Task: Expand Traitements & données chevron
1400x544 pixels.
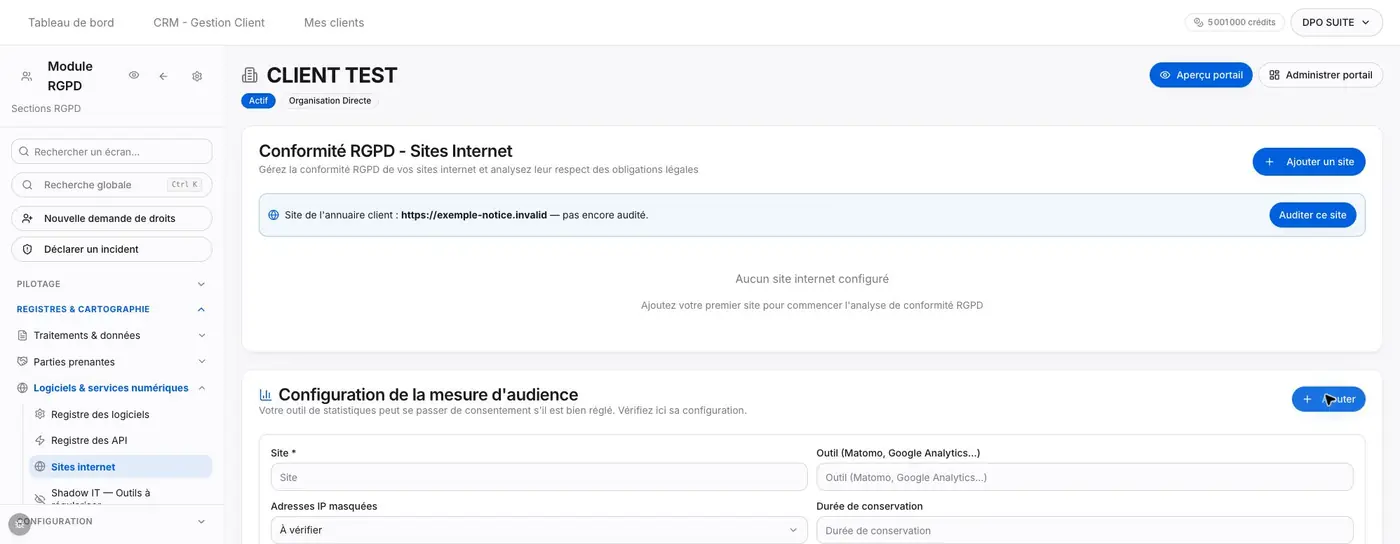Action: tap(201, 336)
